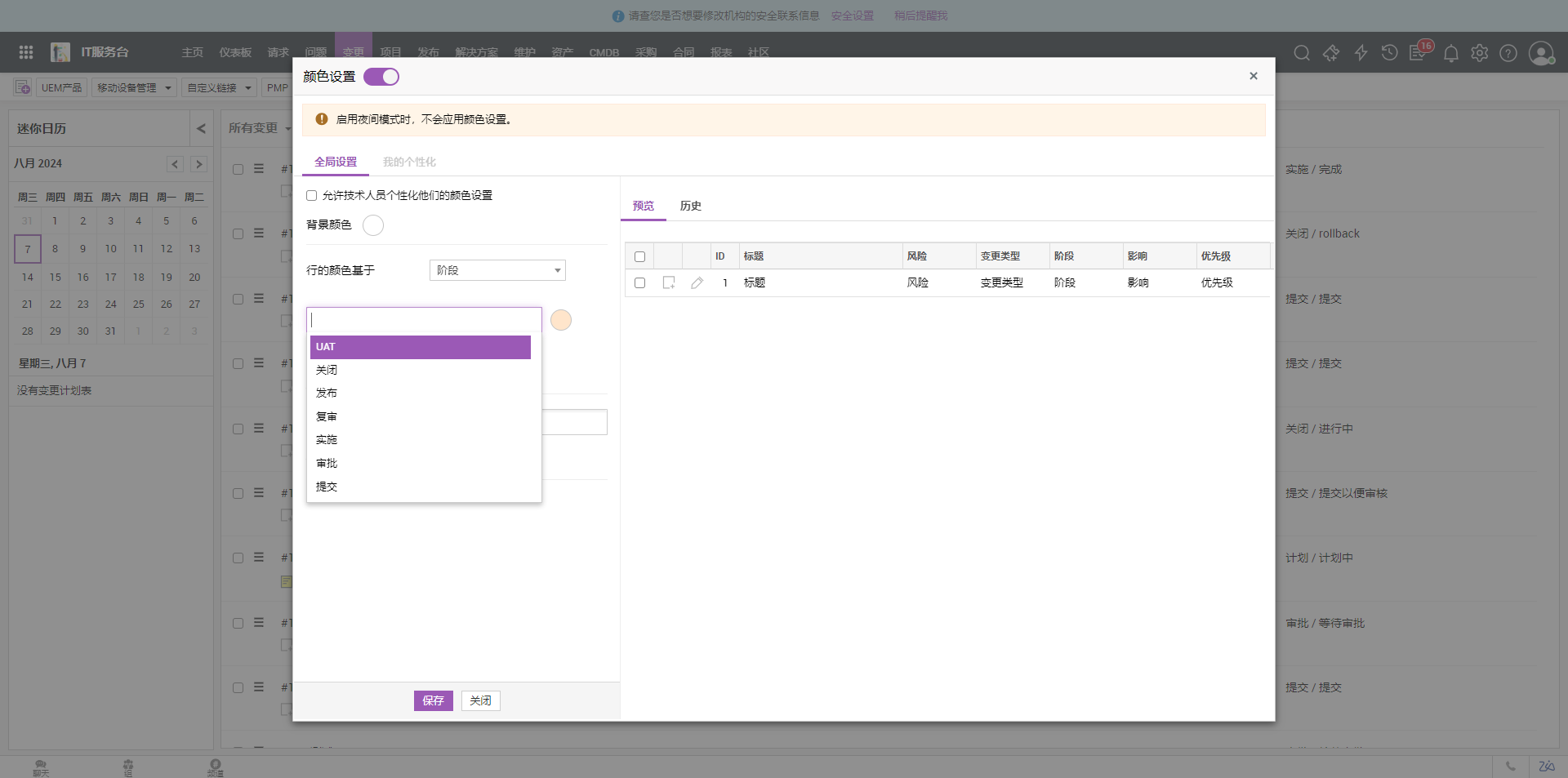
Task: Open the 背景颜色 color swatch
Action: [373, 225]
